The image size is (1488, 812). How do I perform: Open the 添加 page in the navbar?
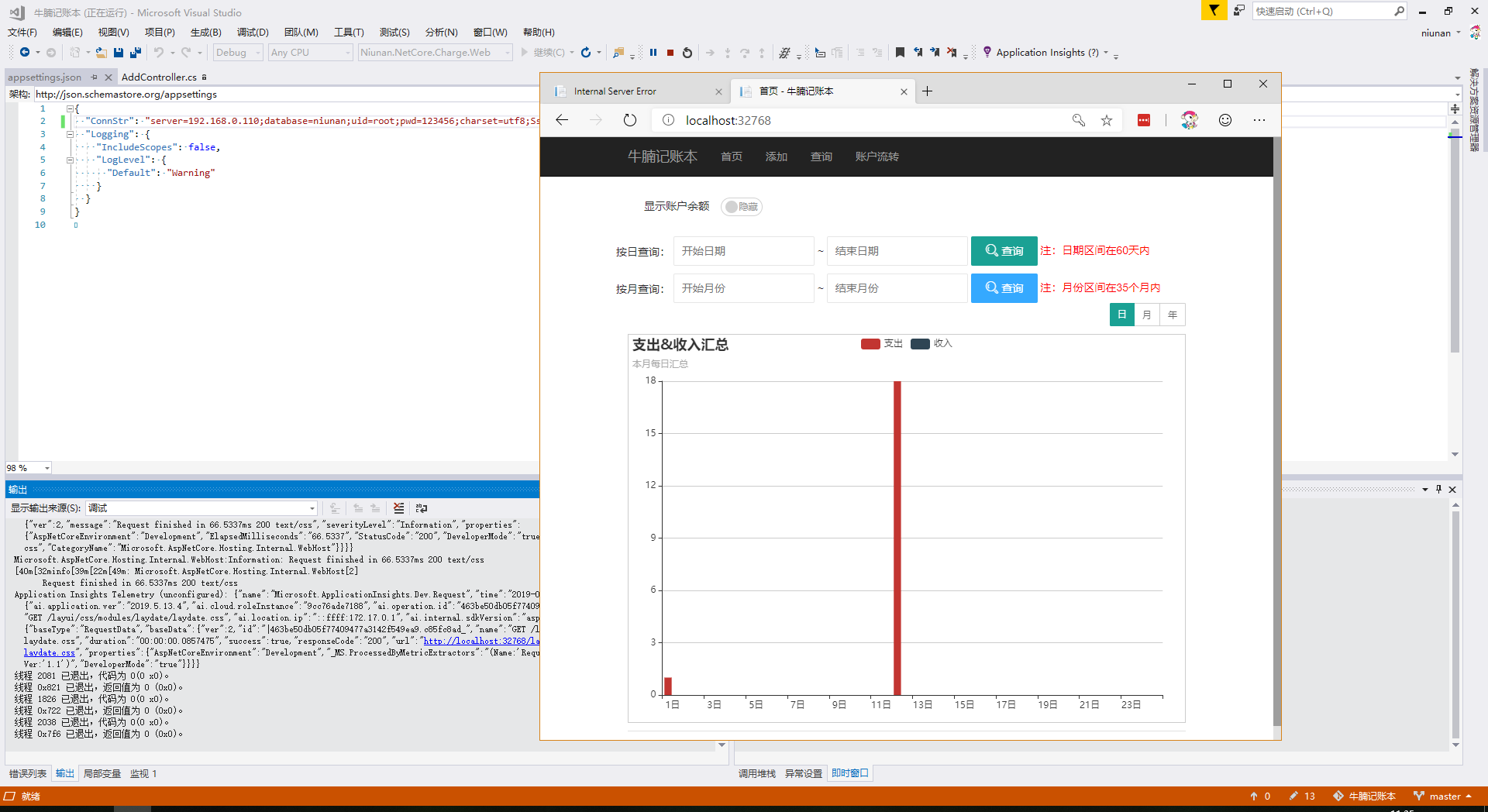pos(777,157)
